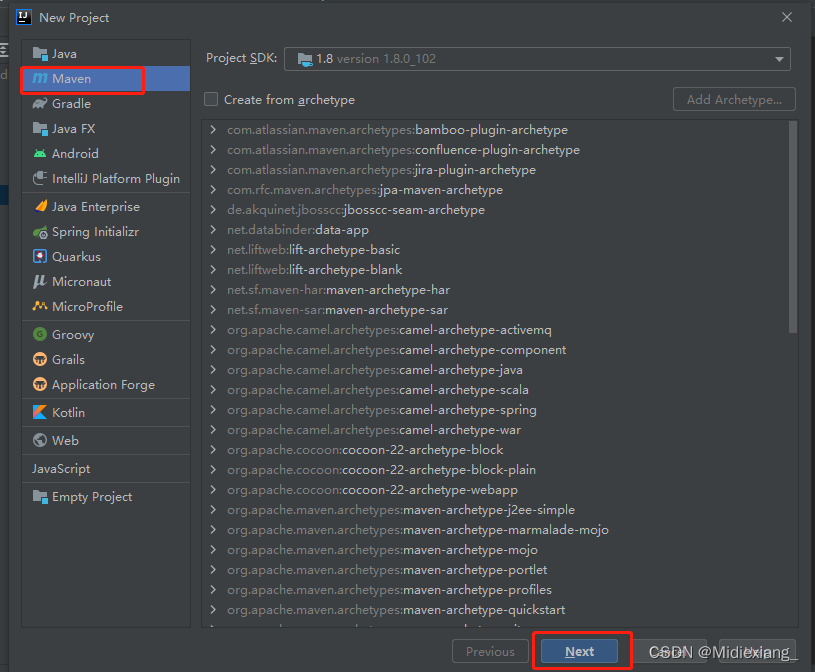Click the Micronaut mu icon
815x672 pixels.
(x=40, y=281)
